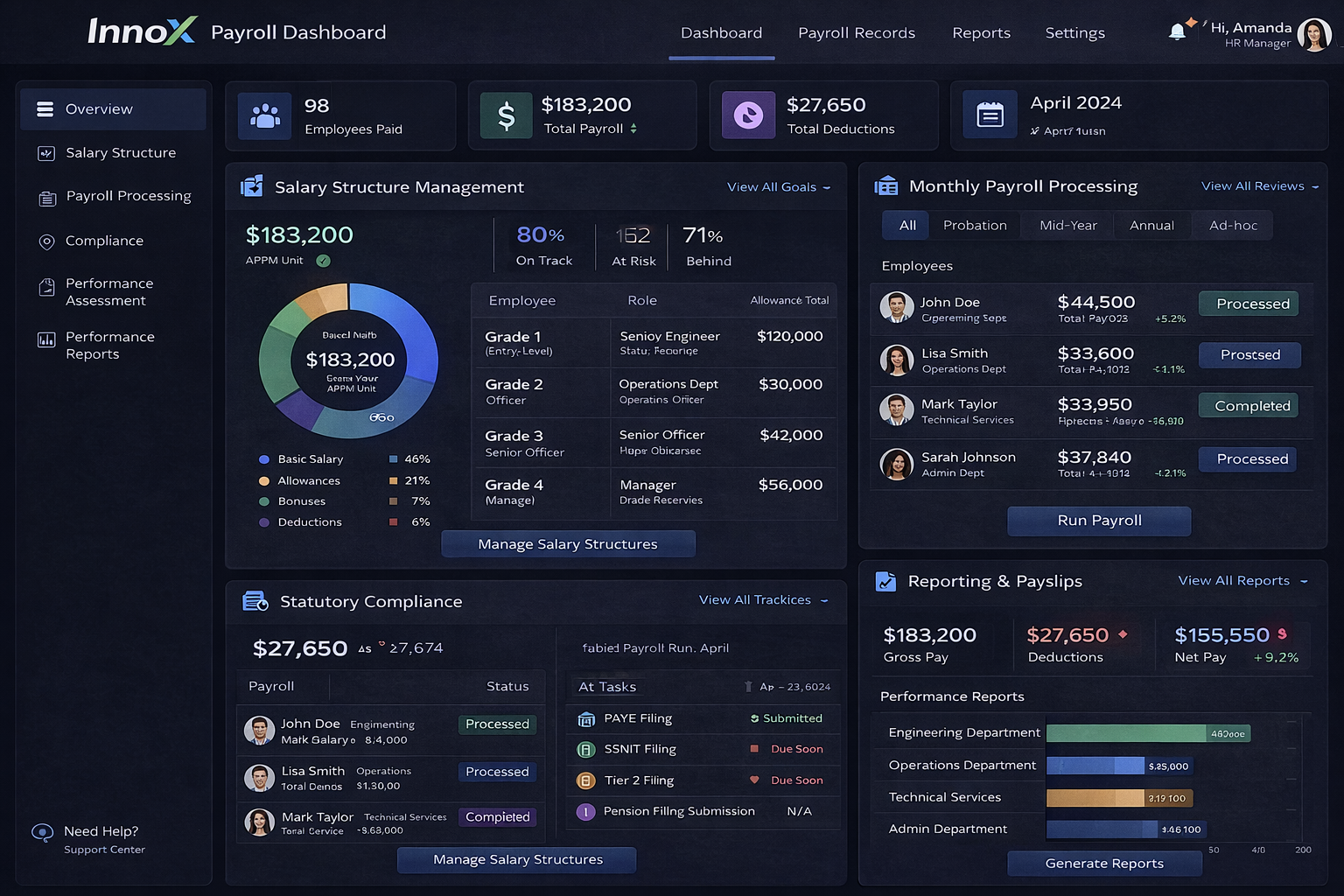The width and height of the screenshot is (1344, 896).
Task: Open the Support Center link
Action: coord(104,850)
